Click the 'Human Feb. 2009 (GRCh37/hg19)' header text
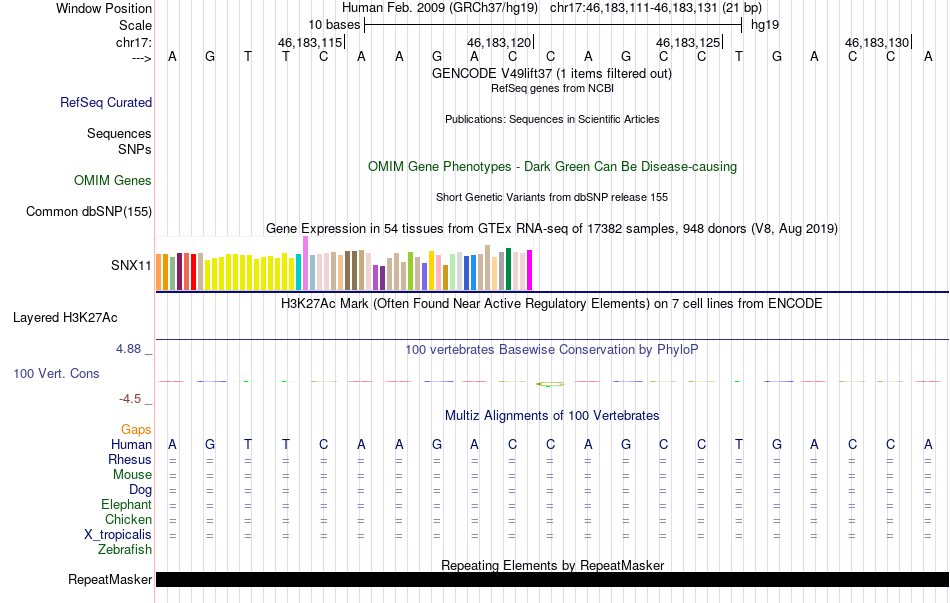This screenshot has height=603, width=950. click(440, 8)
